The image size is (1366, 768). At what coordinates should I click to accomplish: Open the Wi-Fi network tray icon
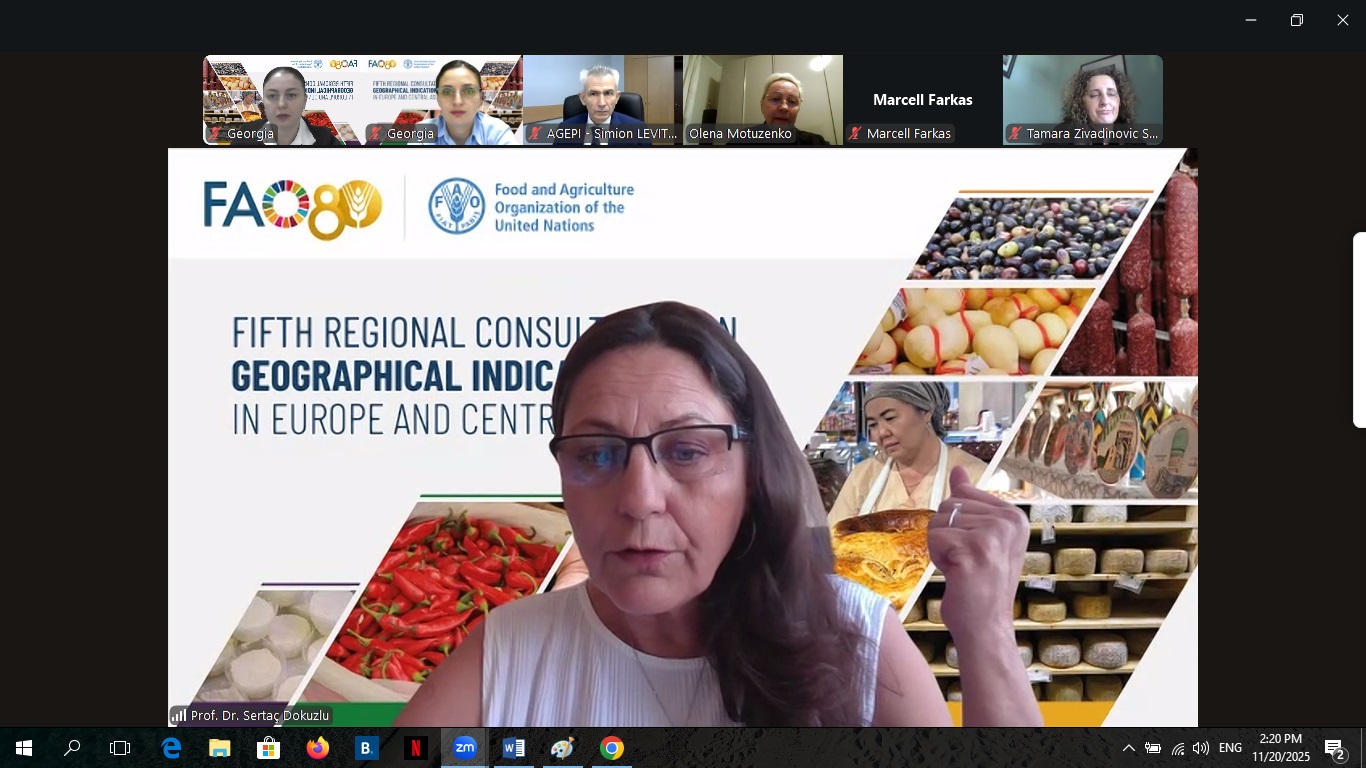click(x=1178, y=748)
